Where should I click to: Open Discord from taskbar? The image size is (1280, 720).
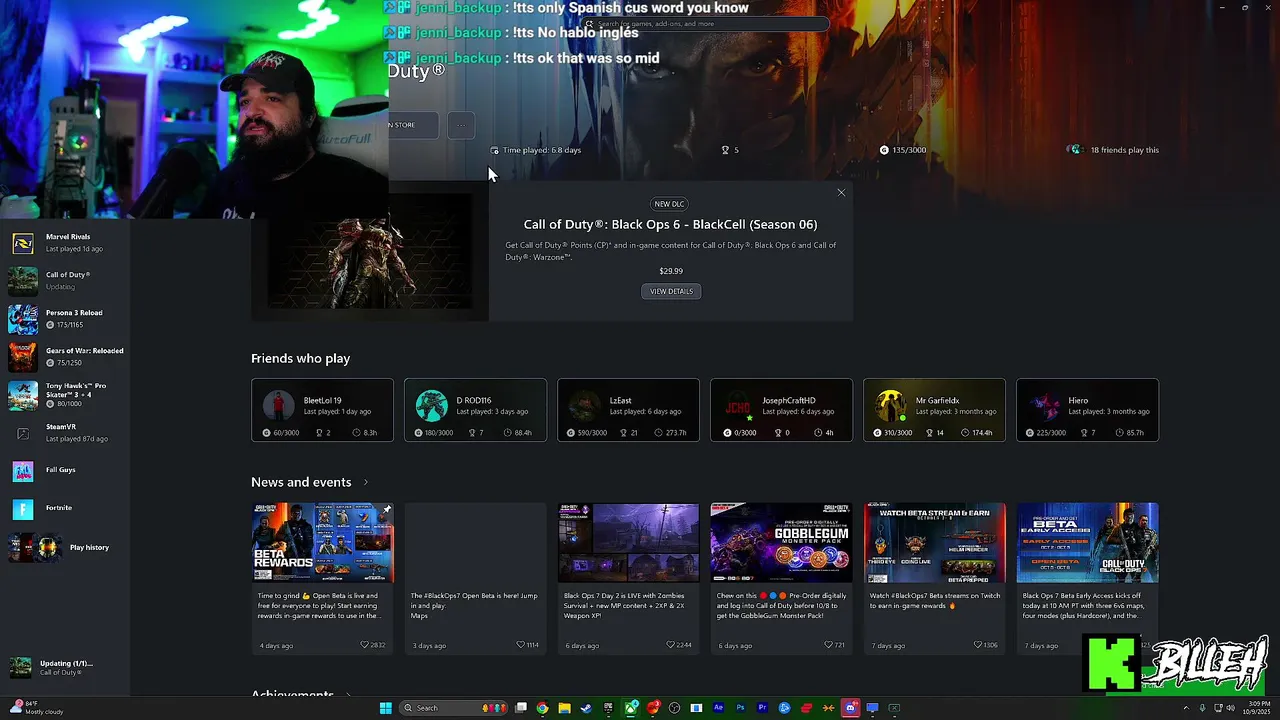click(x=850, y=708)
